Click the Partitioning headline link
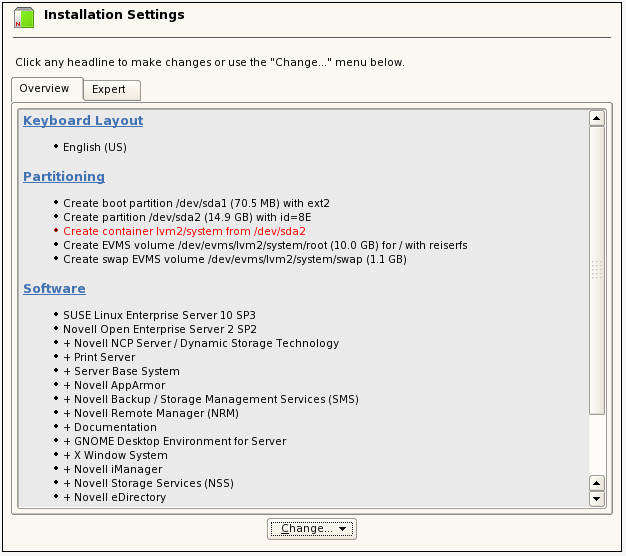626x556 pixels. point(64,177)
